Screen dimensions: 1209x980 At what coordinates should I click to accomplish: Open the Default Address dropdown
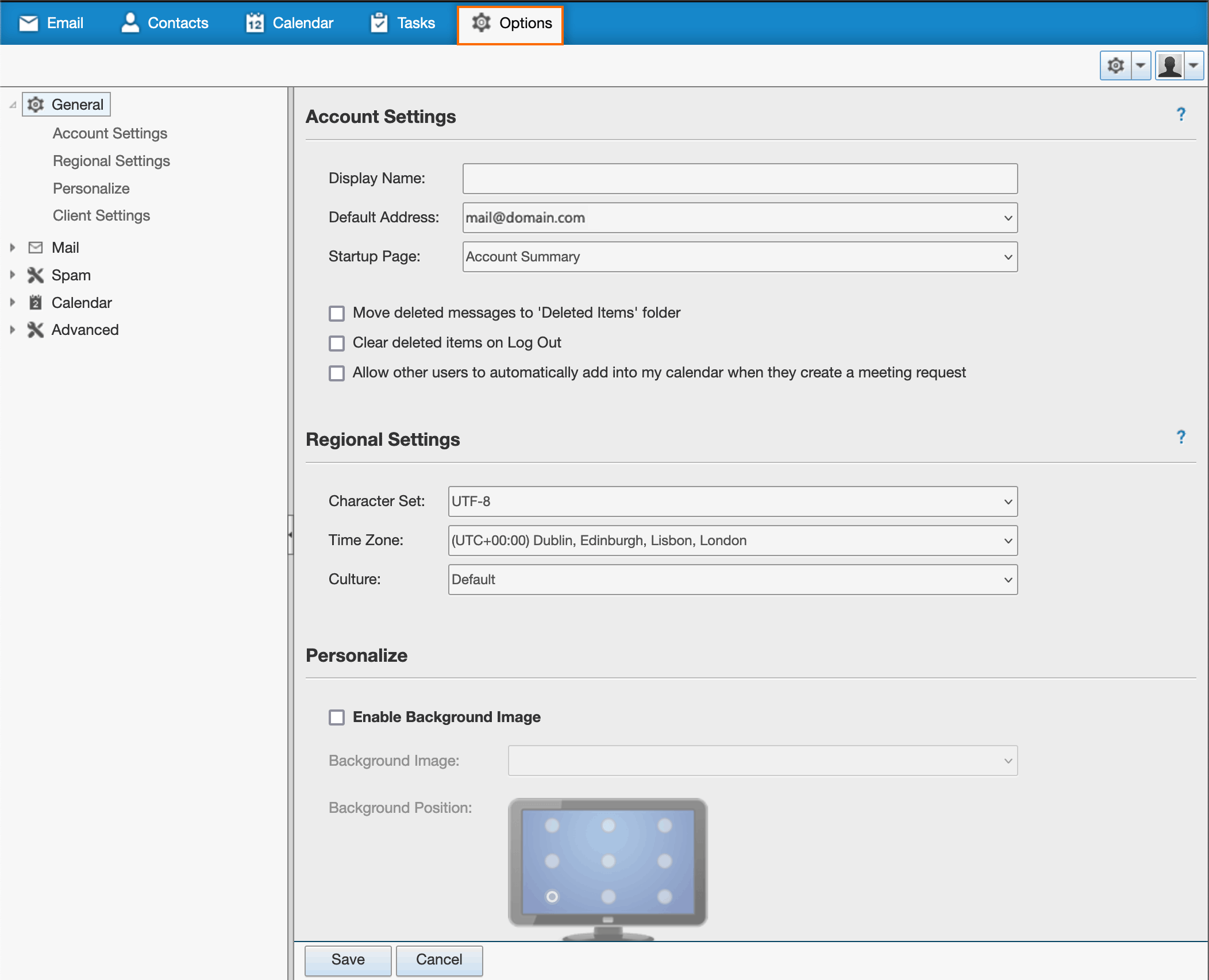740,218
